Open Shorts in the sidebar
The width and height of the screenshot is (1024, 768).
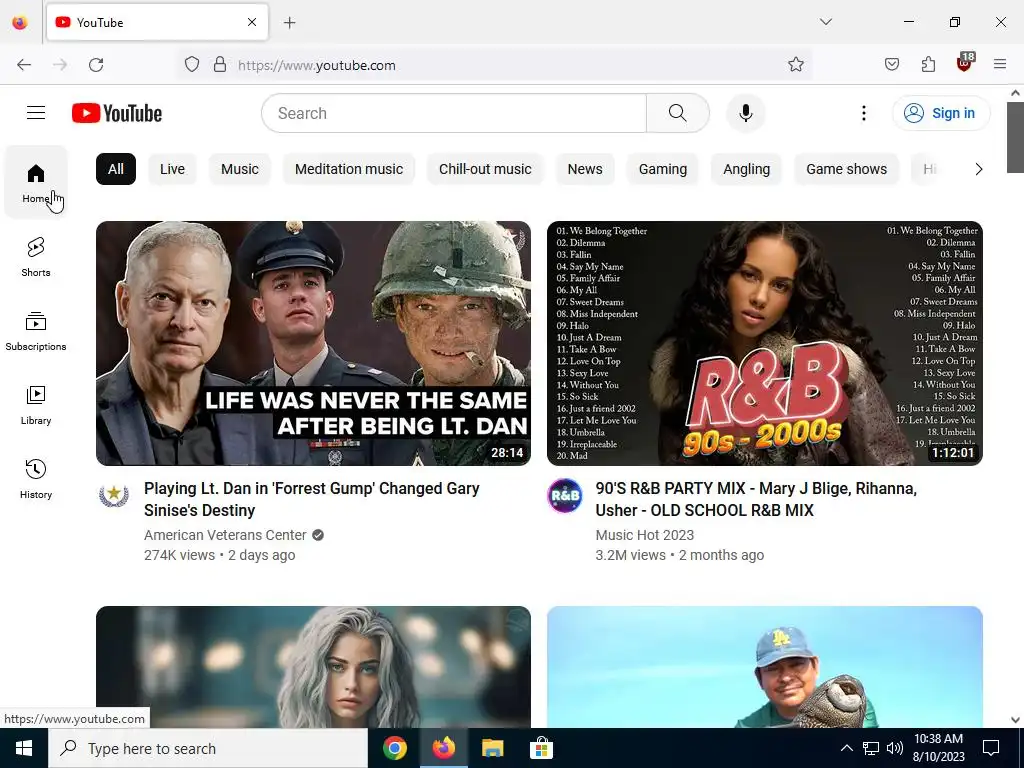[x=36, y=257]
